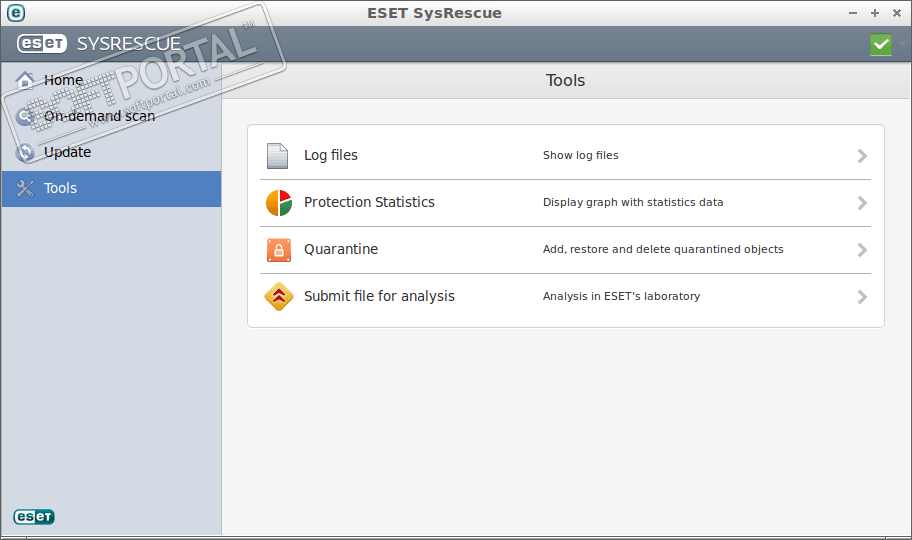
Task: Close the ESET SysRescue window
Action: pos(897,13)
